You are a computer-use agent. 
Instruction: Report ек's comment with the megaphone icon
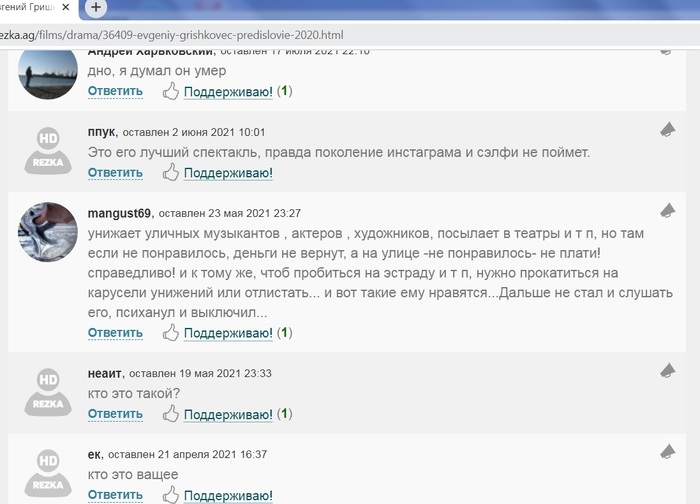click(x=667, y=452)
